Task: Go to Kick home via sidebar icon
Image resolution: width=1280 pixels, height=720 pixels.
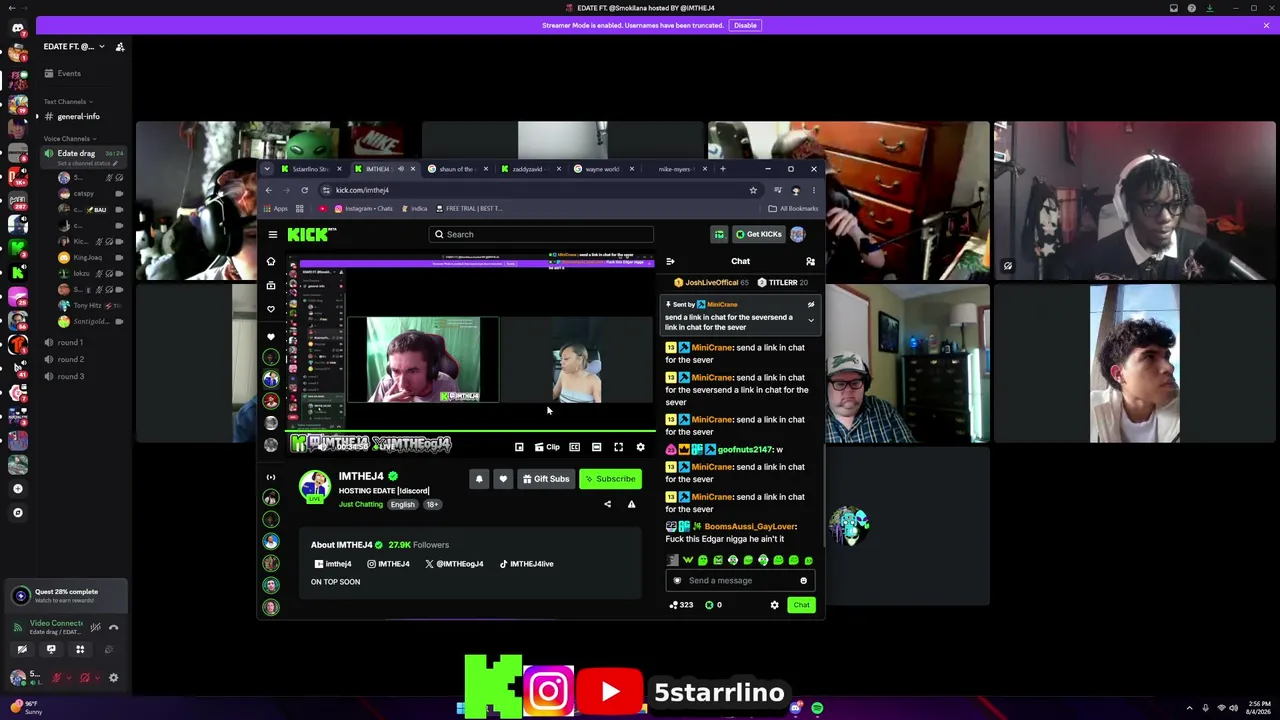Action: [271, 261]
